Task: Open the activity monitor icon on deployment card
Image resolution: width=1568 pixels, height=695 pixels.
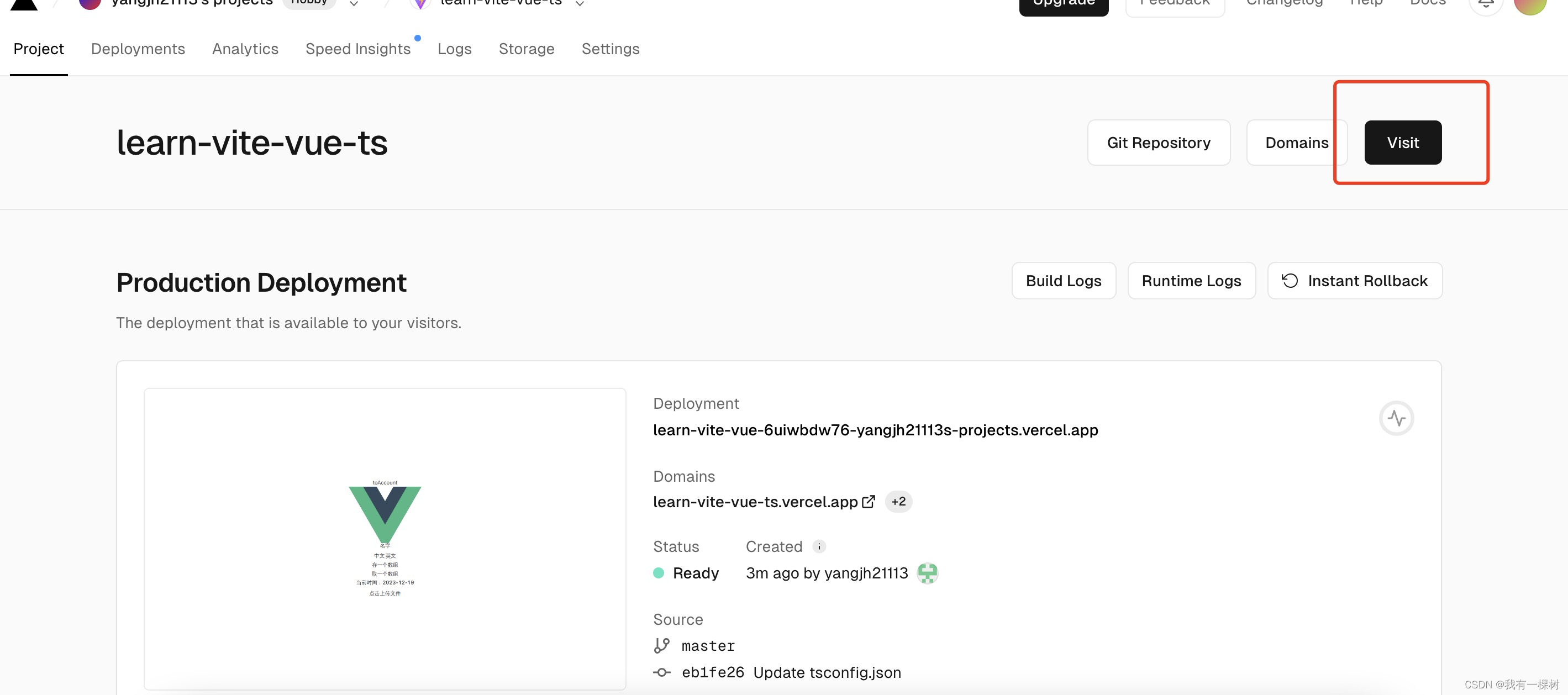Action: pos(1397,418)
